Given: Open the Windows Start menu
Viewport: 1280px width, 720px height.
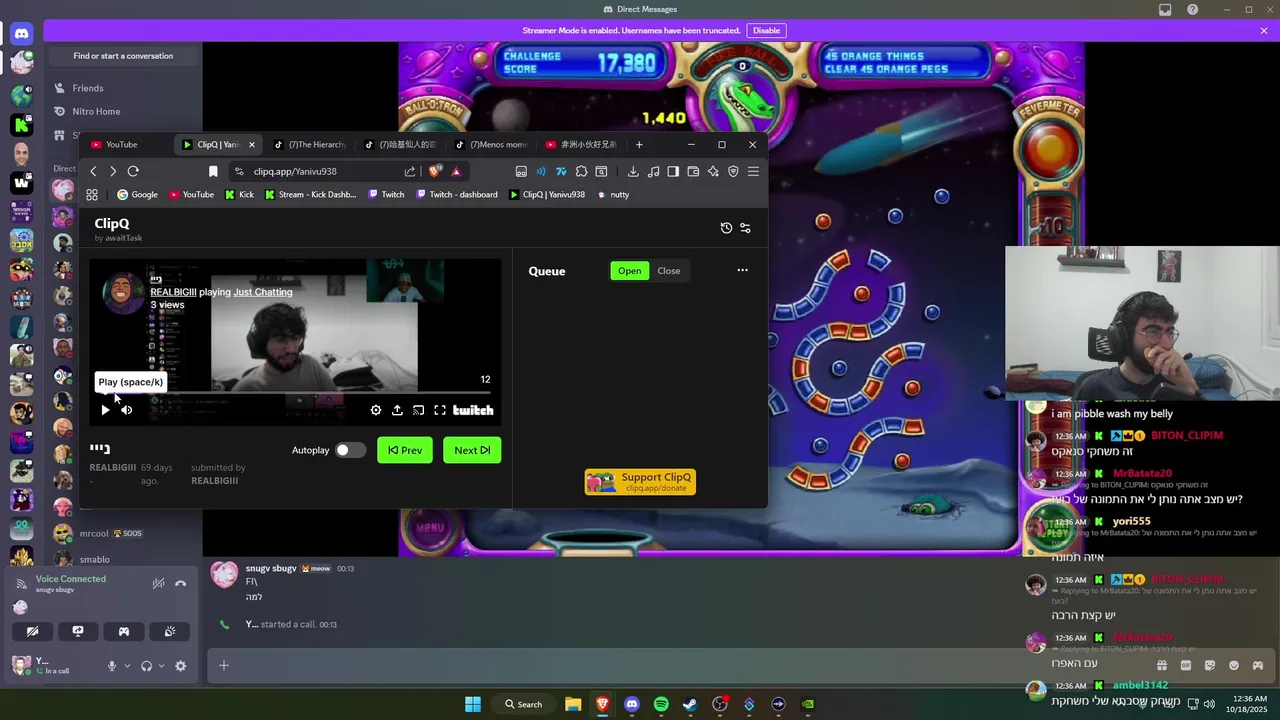Looking at the screenshot, I should pos(473,704).
